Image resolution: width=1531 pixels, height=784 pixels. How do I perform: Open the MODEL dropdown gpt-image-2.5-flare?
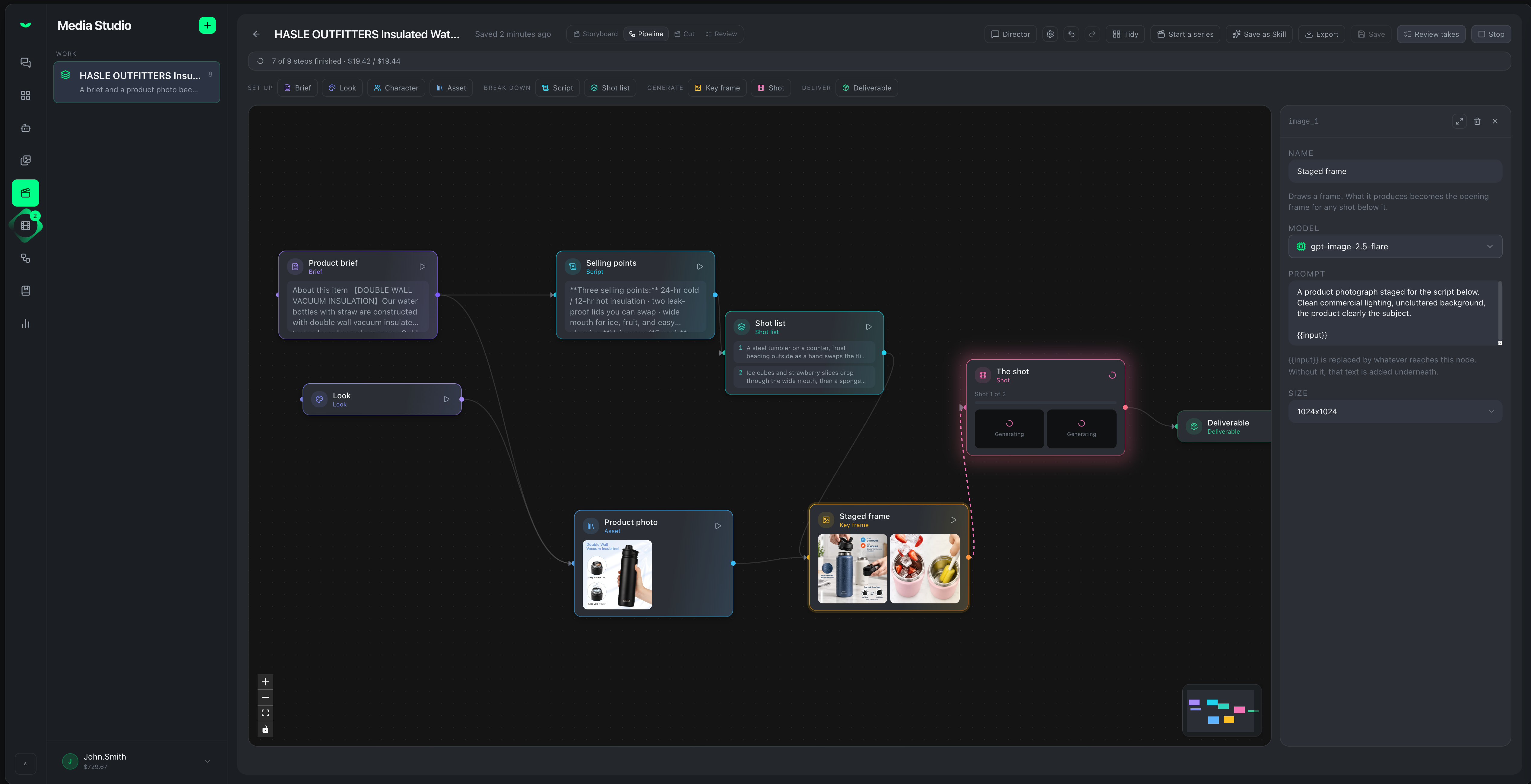(x=1395, y=247)
